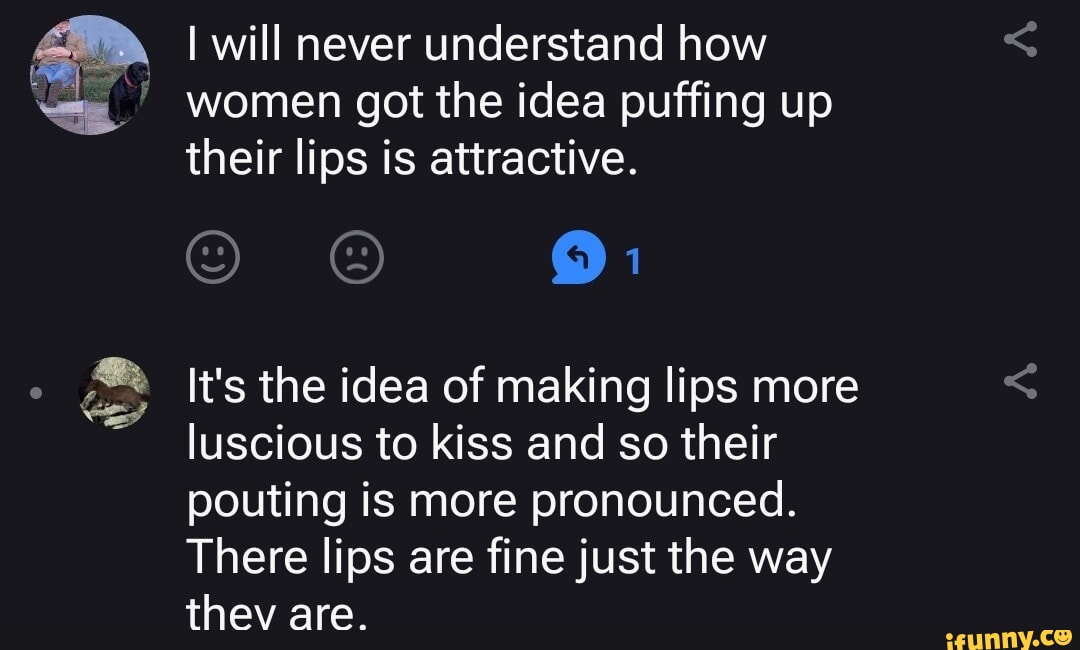The image size is (1080, 650).
Task: React with the frowning face icon
Action: point(357,257)
